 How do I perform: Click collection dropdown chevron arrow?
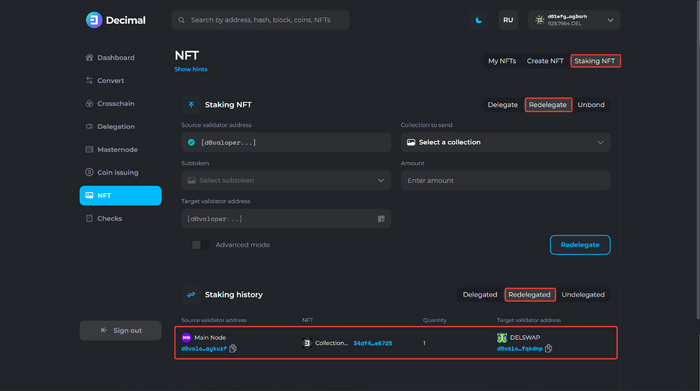(600, 142)
